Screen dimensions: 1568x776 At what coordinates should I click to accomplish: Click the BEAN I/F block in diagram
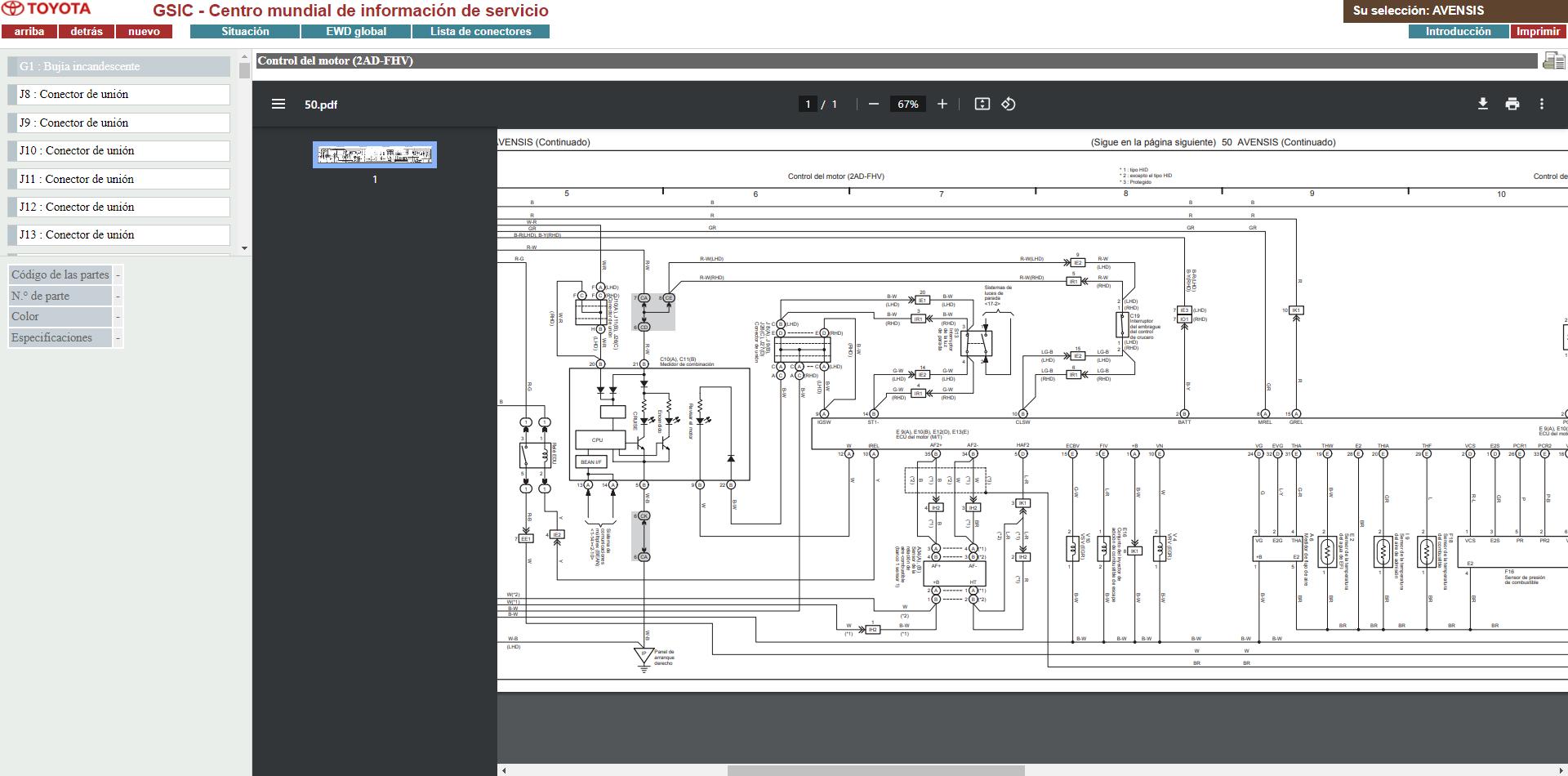pos(591,462)
